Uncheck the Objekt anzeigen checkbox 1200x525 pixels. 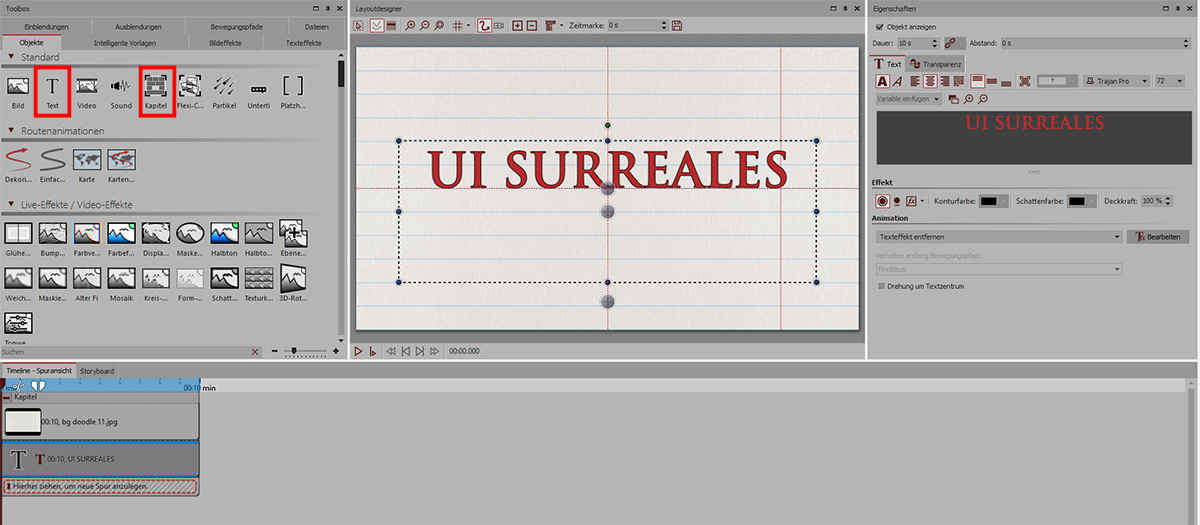tap(879, 27)
